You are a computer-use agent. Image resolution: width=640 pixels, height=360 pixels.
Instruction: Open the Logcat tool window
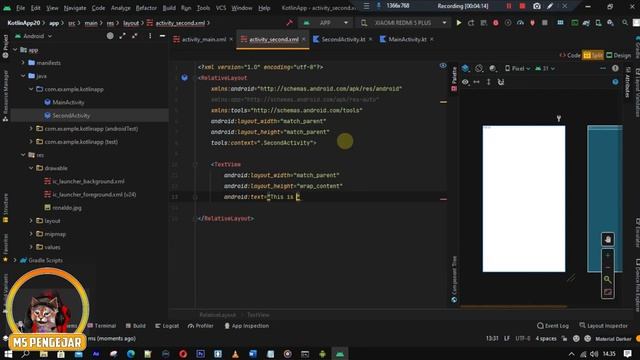167,326
